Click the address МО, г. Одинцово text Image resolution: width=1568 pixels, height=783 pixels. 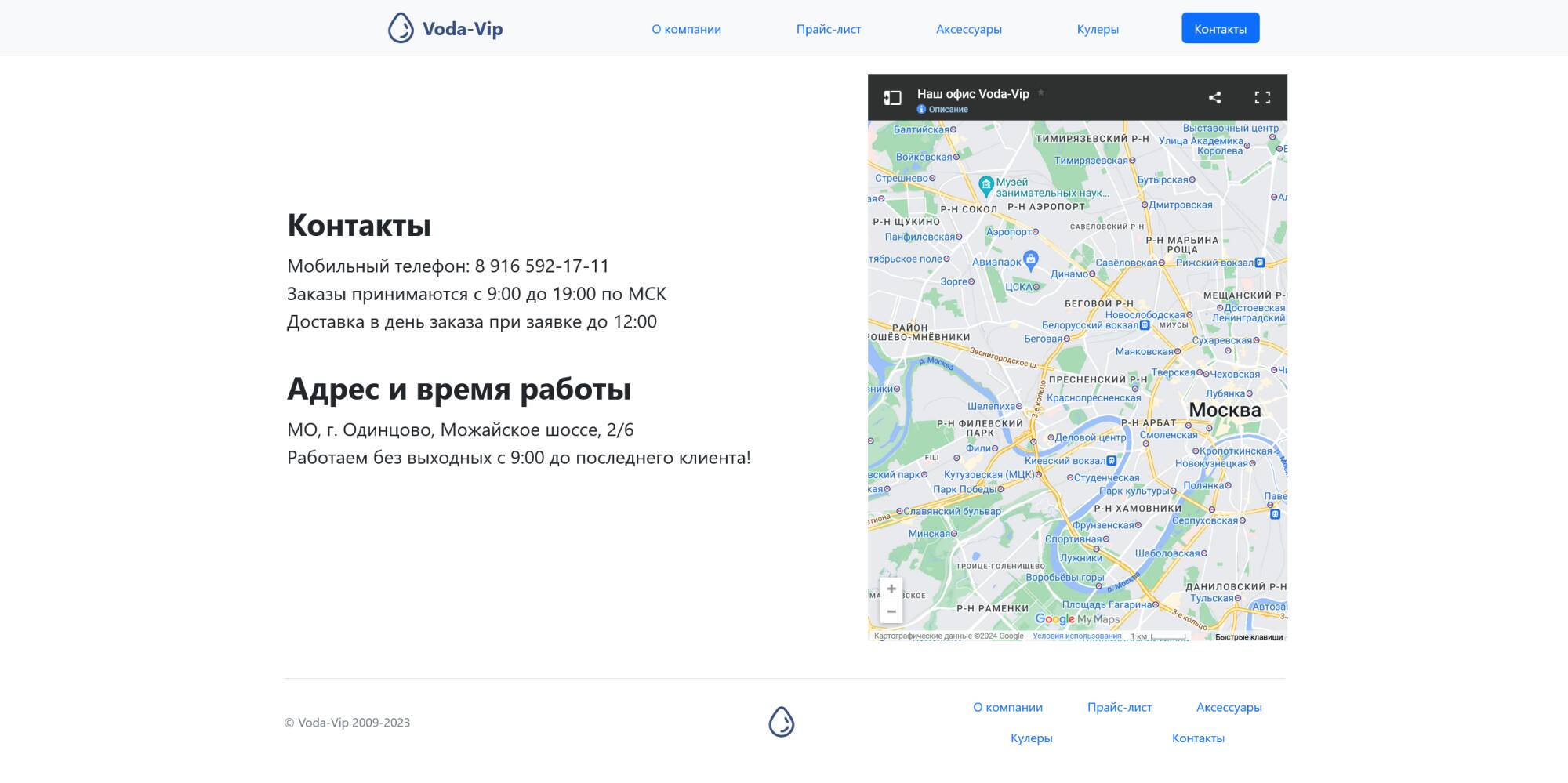460,430
